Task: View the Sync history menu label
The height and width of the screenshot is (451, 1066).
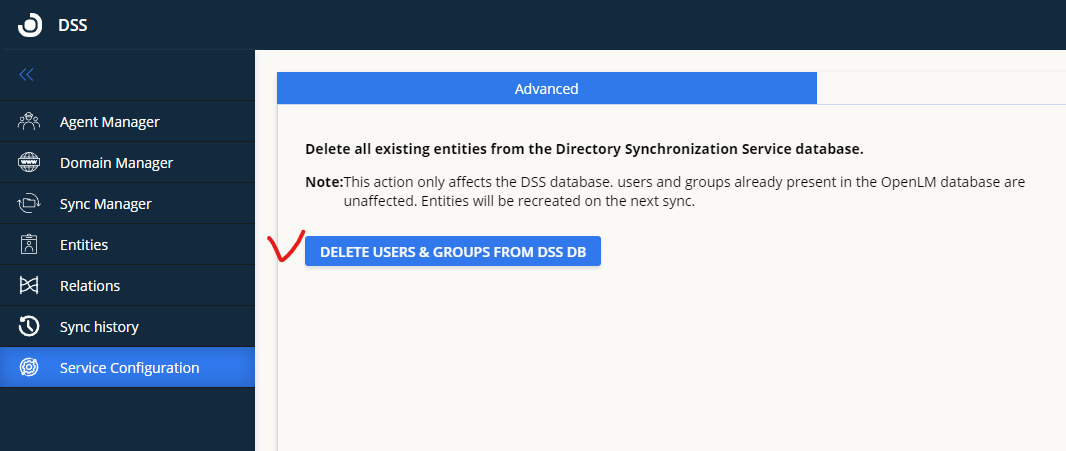Action: click(x=99, y=327)
